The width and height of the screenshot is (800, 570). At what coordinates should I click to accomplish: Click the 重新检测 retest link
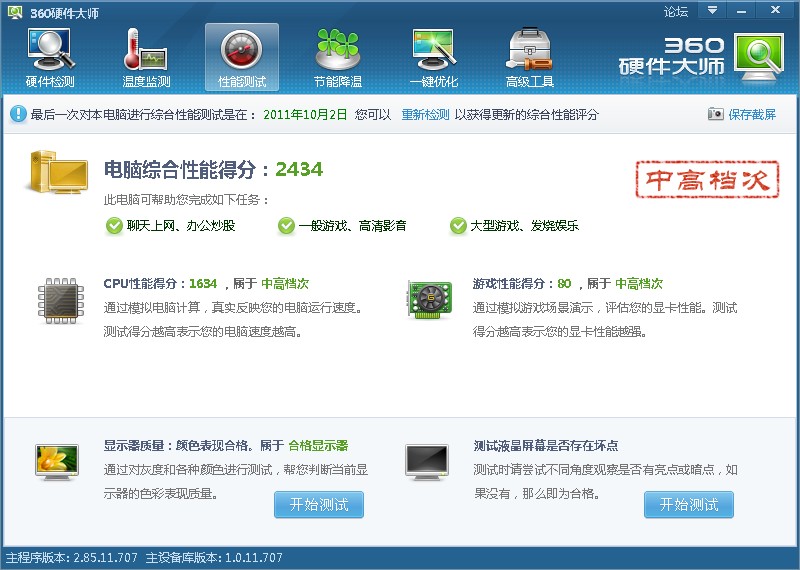[x=425, y=115]
